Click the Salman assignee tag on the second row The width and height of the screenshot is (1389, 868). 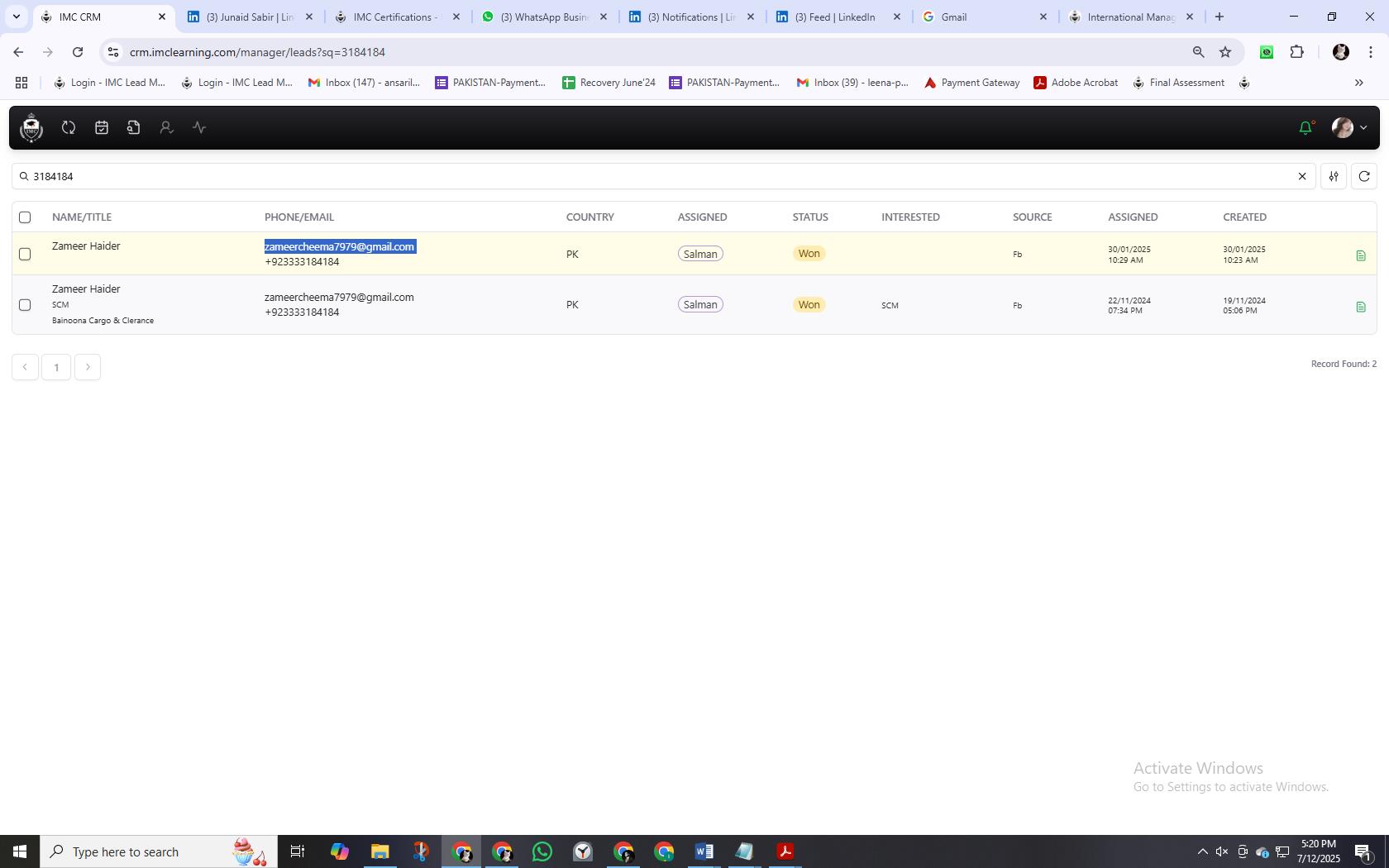coord(700,305)
